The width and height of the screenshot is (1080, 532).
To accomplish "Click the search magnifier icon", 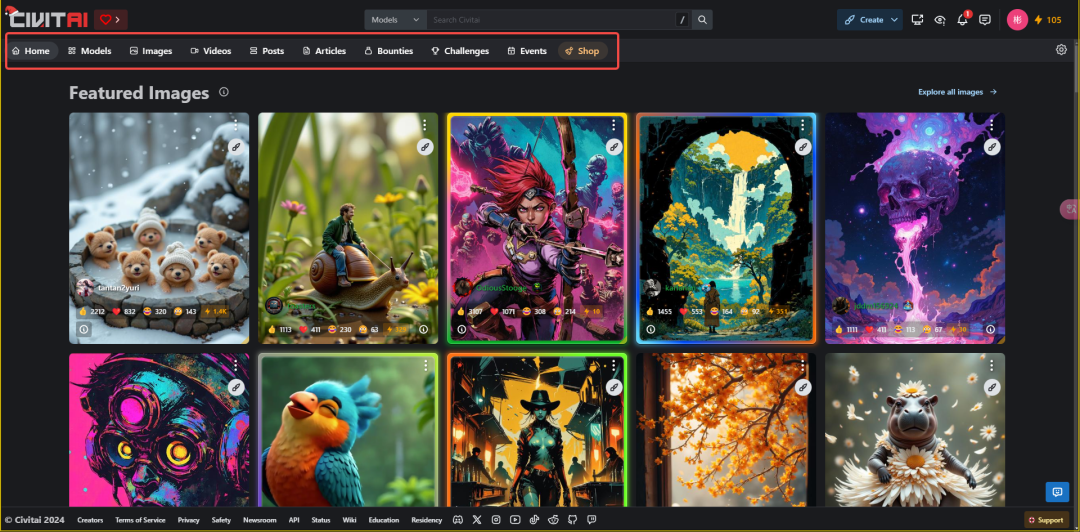I will click(x=703, y=20).
